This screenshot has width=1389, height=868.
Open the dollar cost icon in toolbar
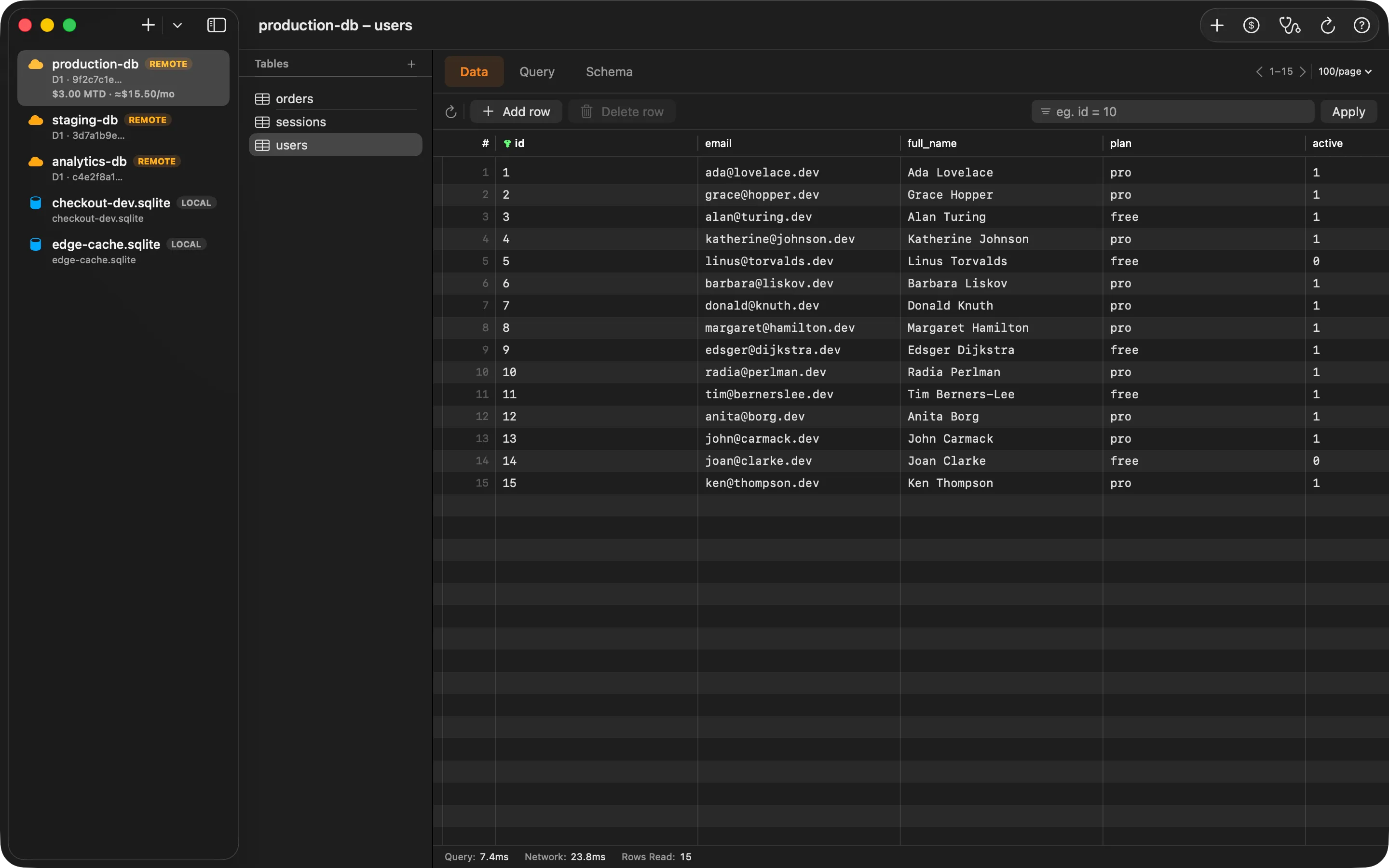click(1251, 25)
